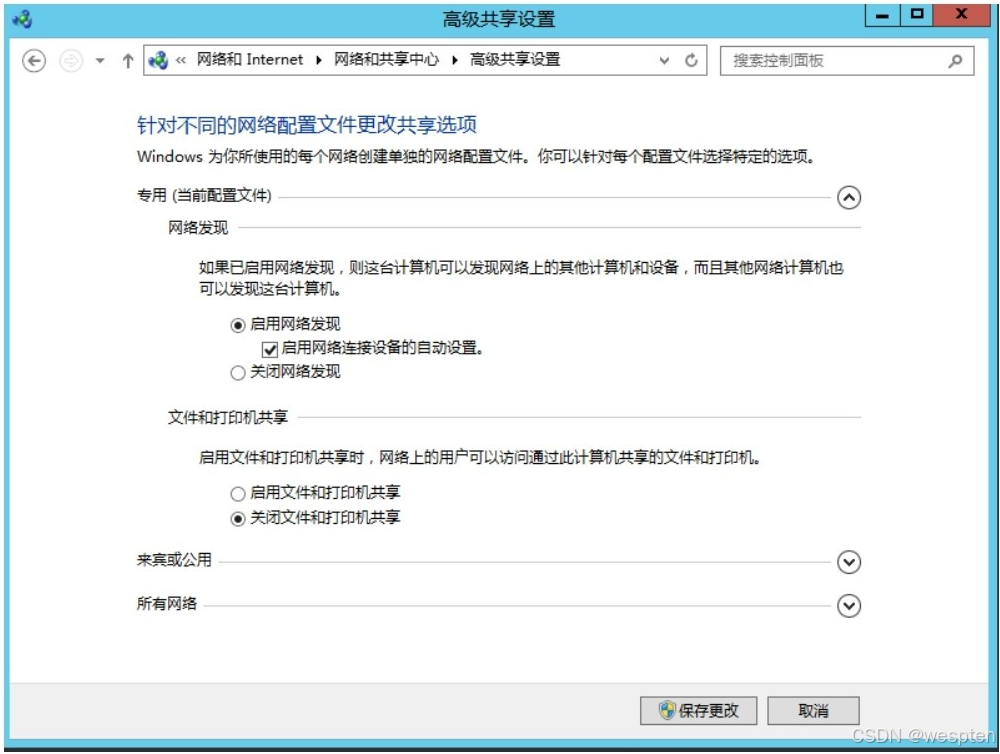
Task: Refresh the address bar location
Action: click(691, 61)
